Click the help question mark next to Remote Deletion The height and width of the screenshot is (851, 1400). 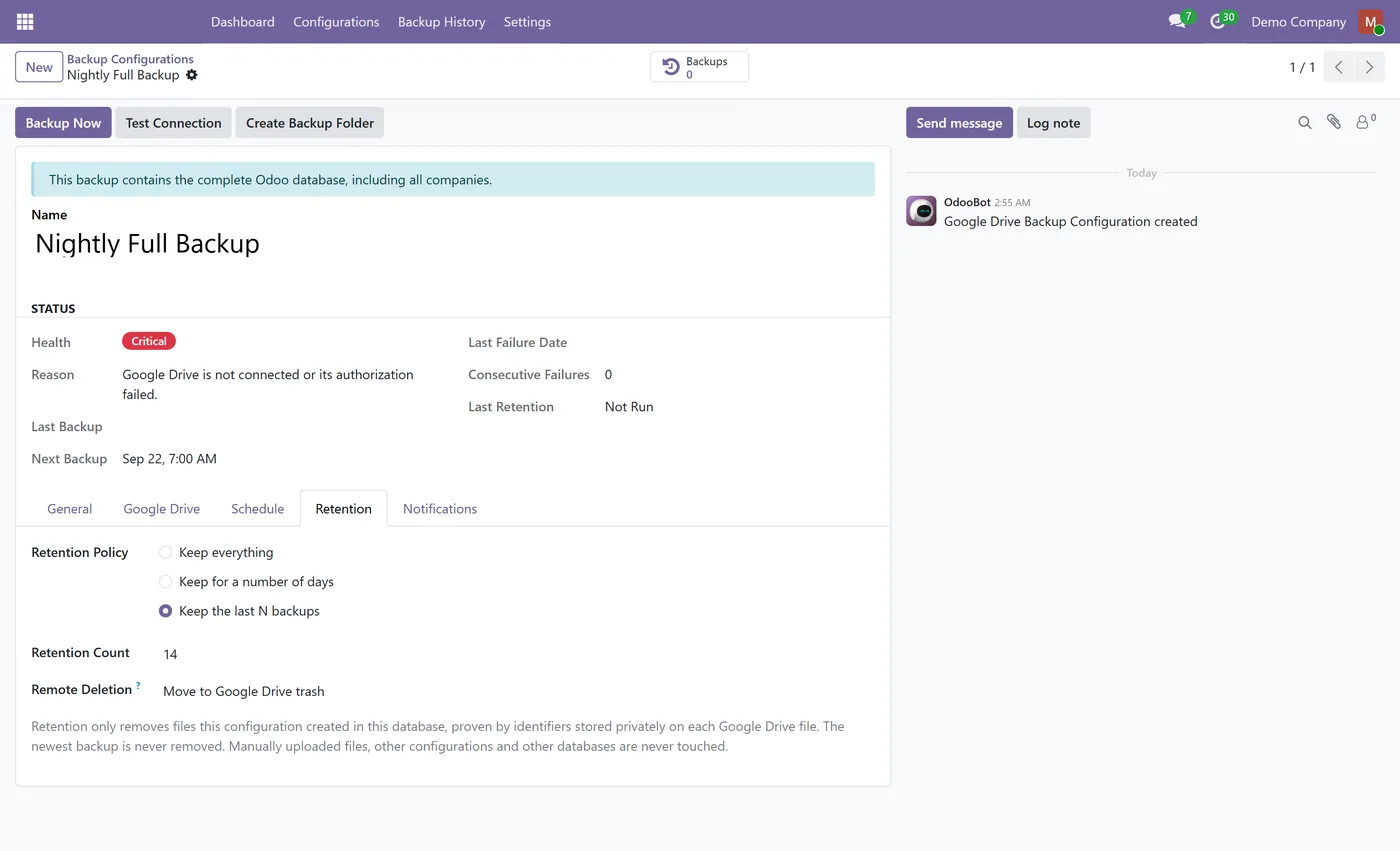(x=138, y=686)
